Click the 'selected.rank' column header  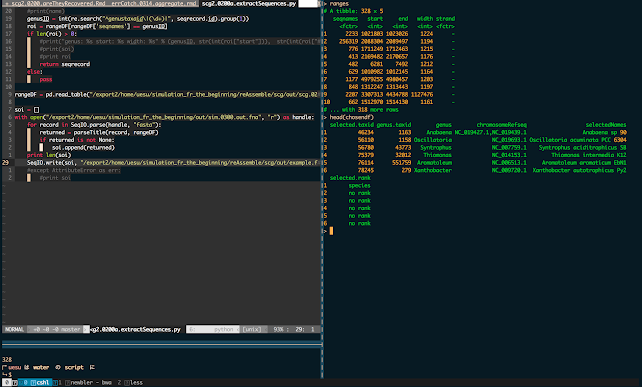coord(350,178)
